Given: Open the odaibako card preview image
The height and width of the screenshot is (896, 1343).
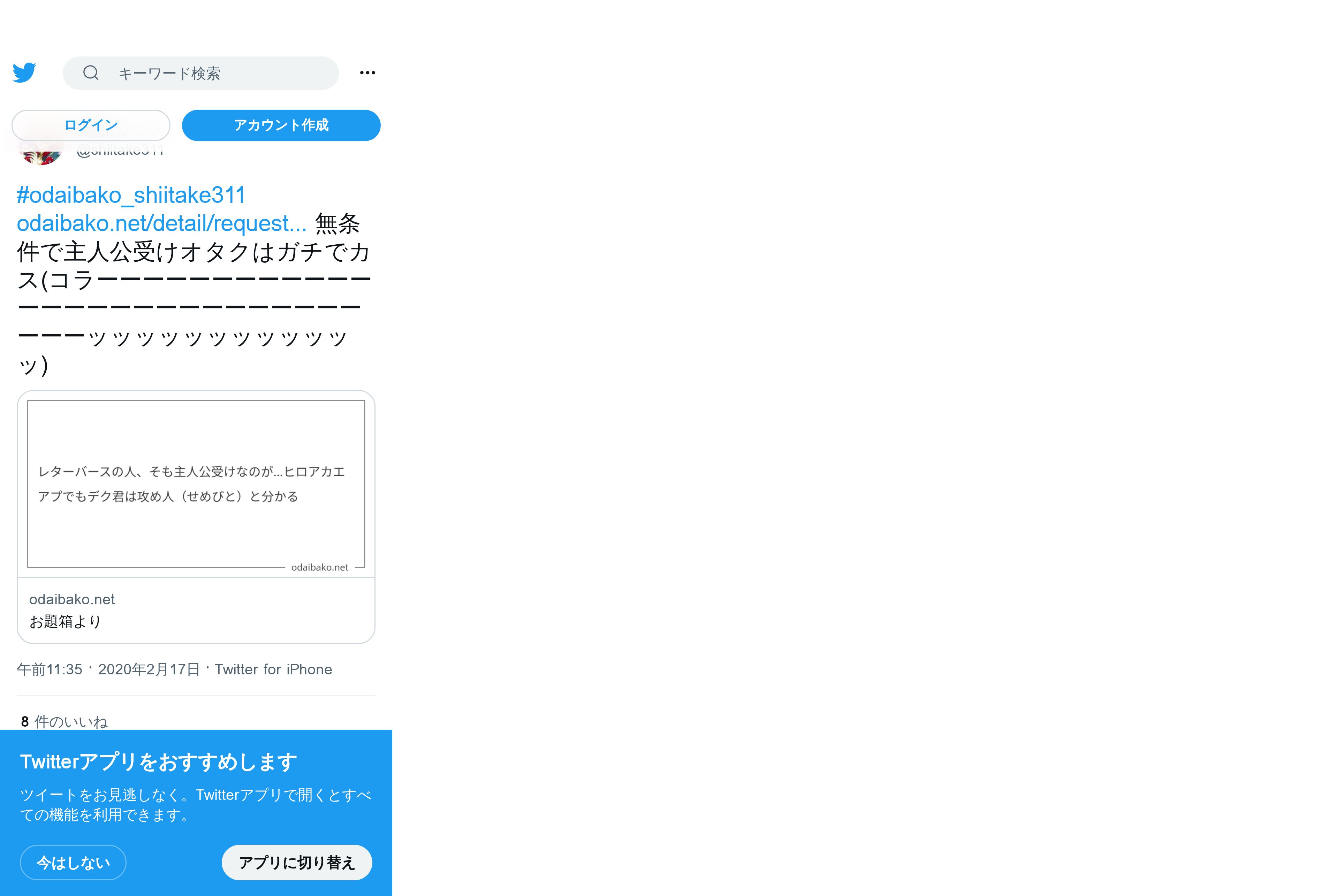Looking at the screenshot, I should 196,484.
